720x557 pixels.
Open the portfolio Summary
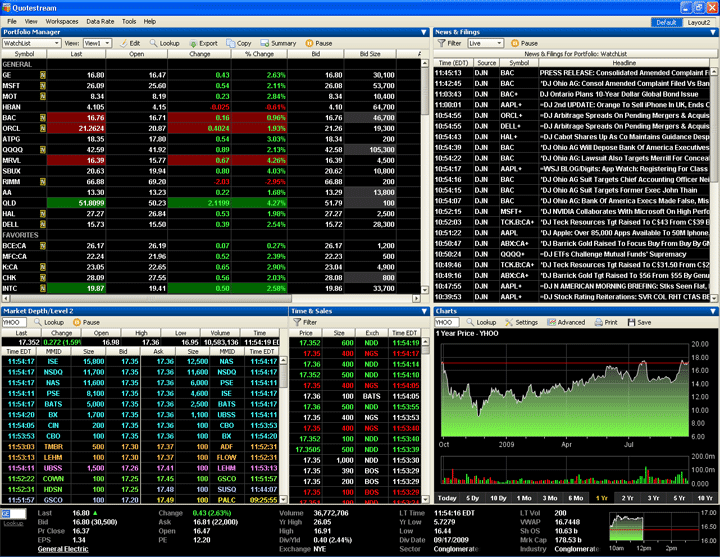278,44
